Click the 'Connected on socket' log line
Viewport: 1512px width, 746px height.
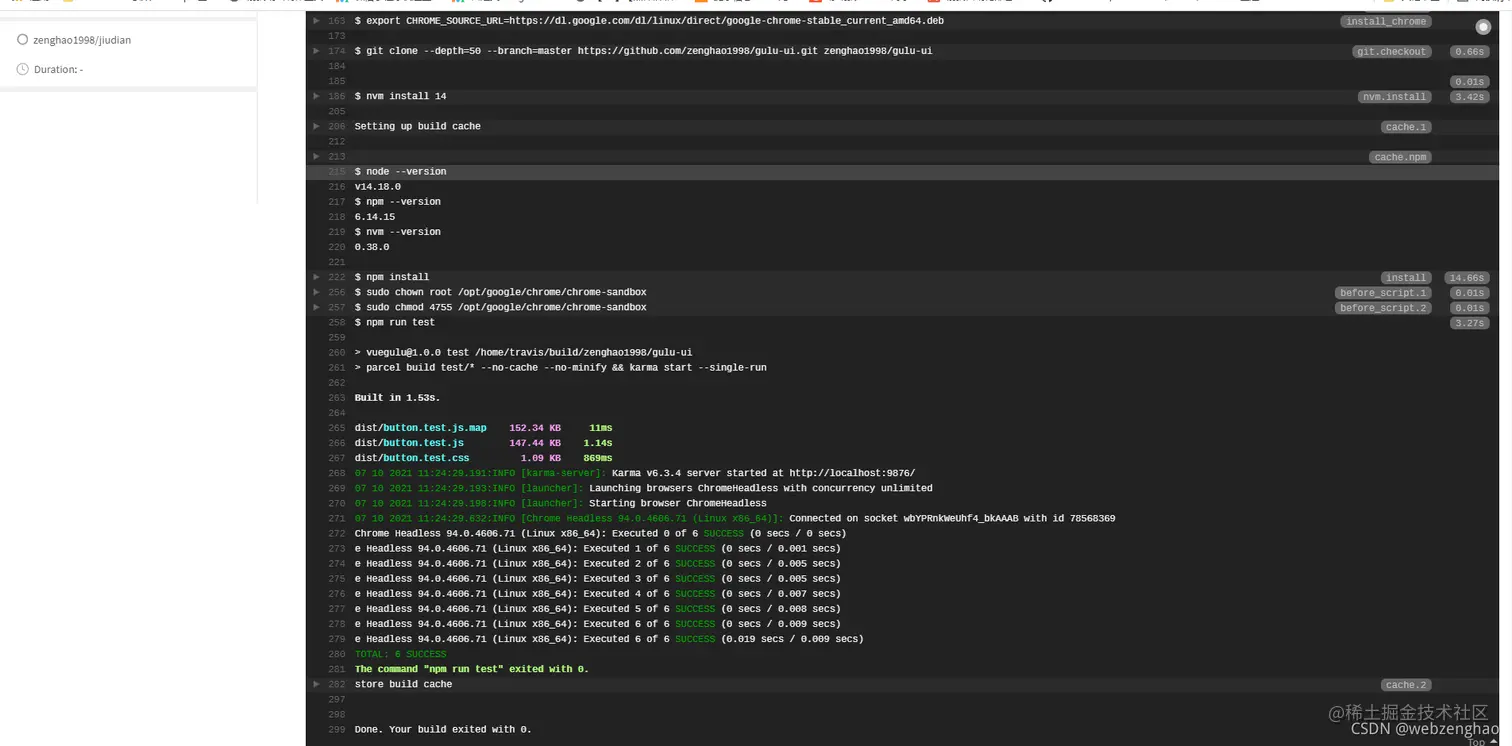coord(734,518)
